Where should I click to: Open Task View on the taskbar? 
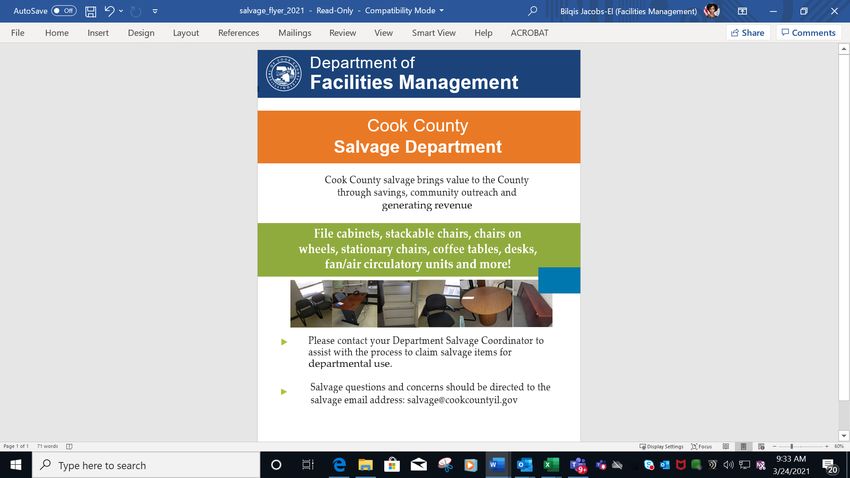[x=307, y=465]
